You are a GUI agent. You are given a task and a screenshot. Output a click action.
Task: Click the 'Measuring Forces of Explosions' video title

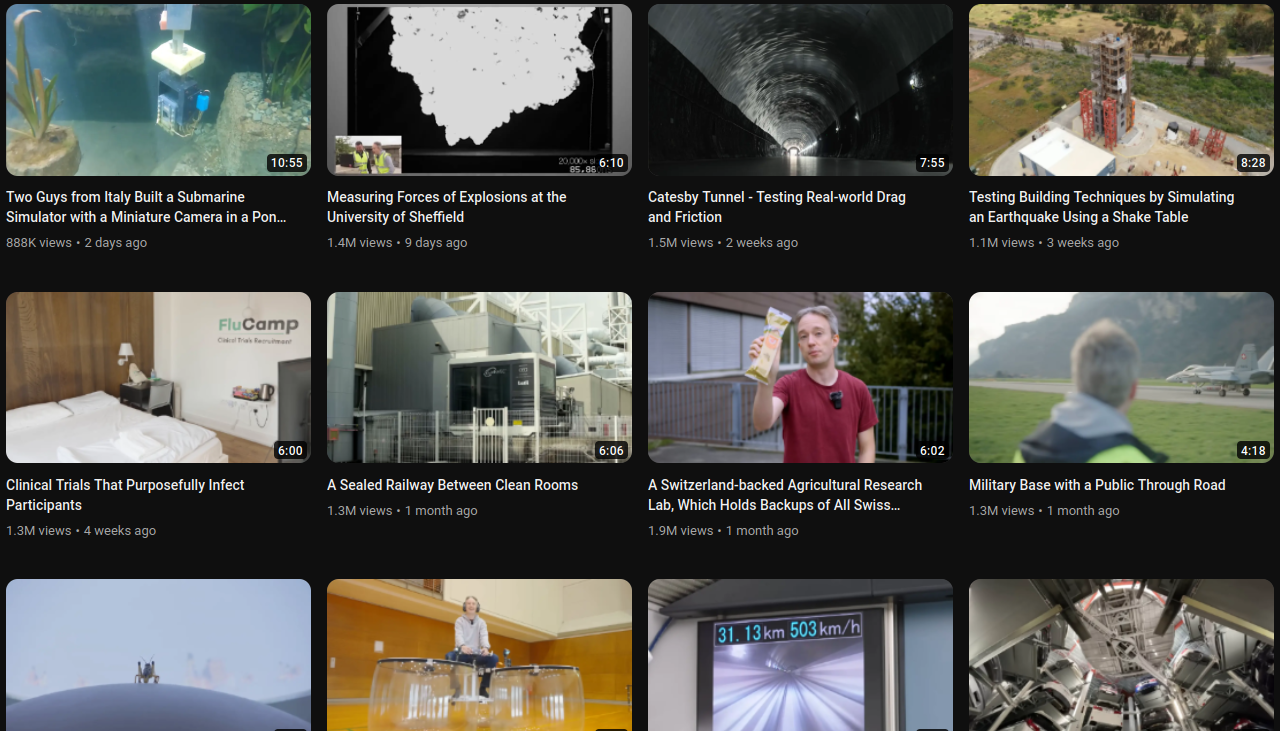447,207
